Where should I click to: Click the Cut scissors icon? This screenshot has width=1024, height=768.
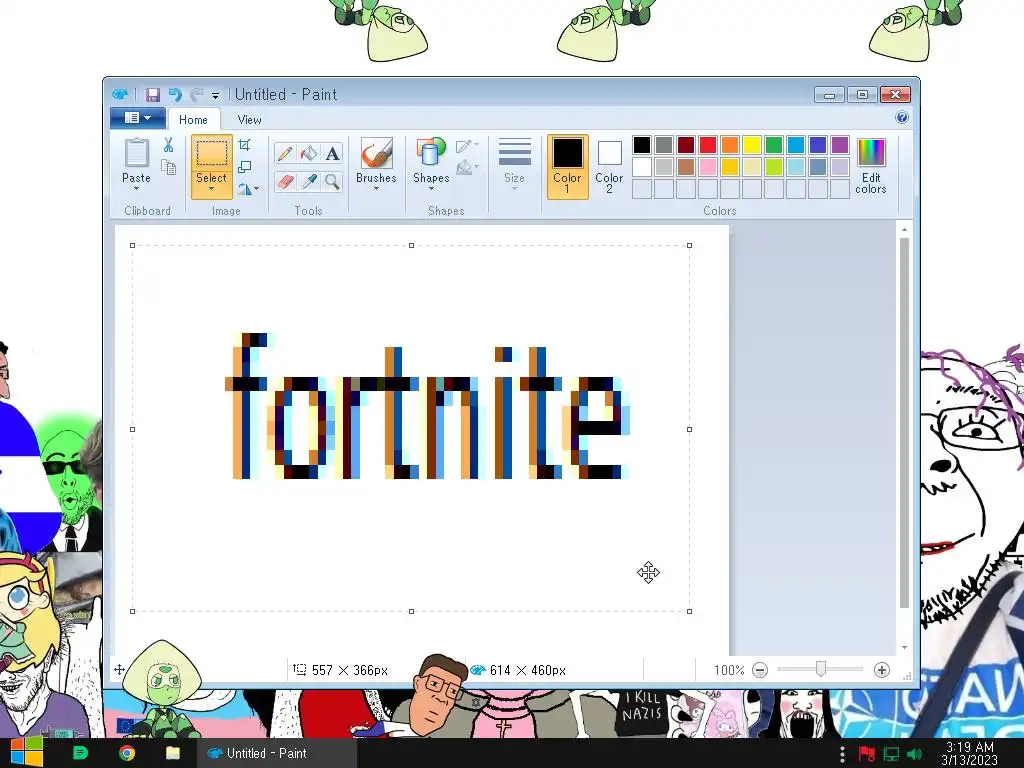(x=168, y=145)
